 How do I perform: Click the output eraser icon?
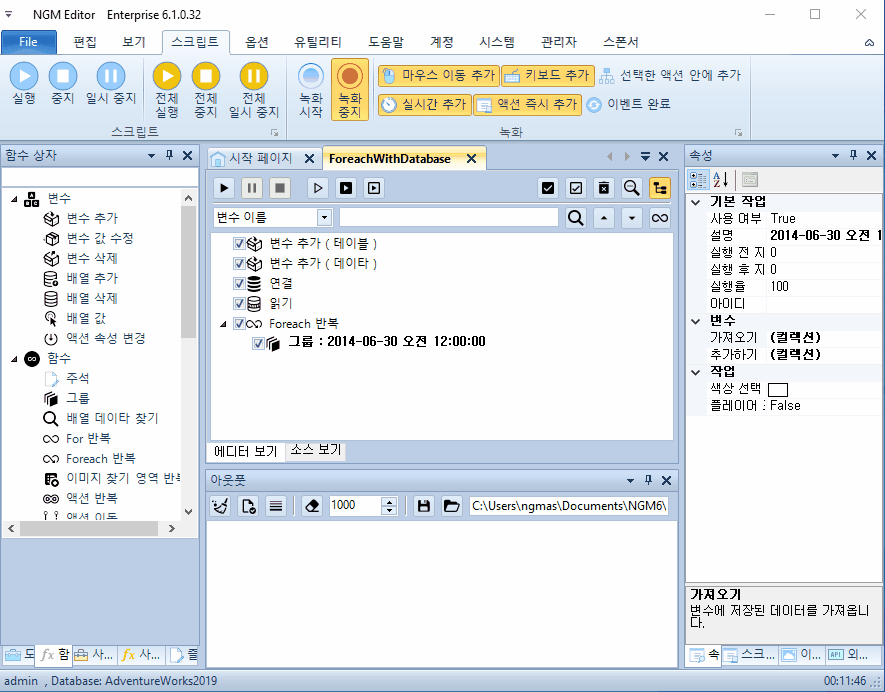point(312,506)
